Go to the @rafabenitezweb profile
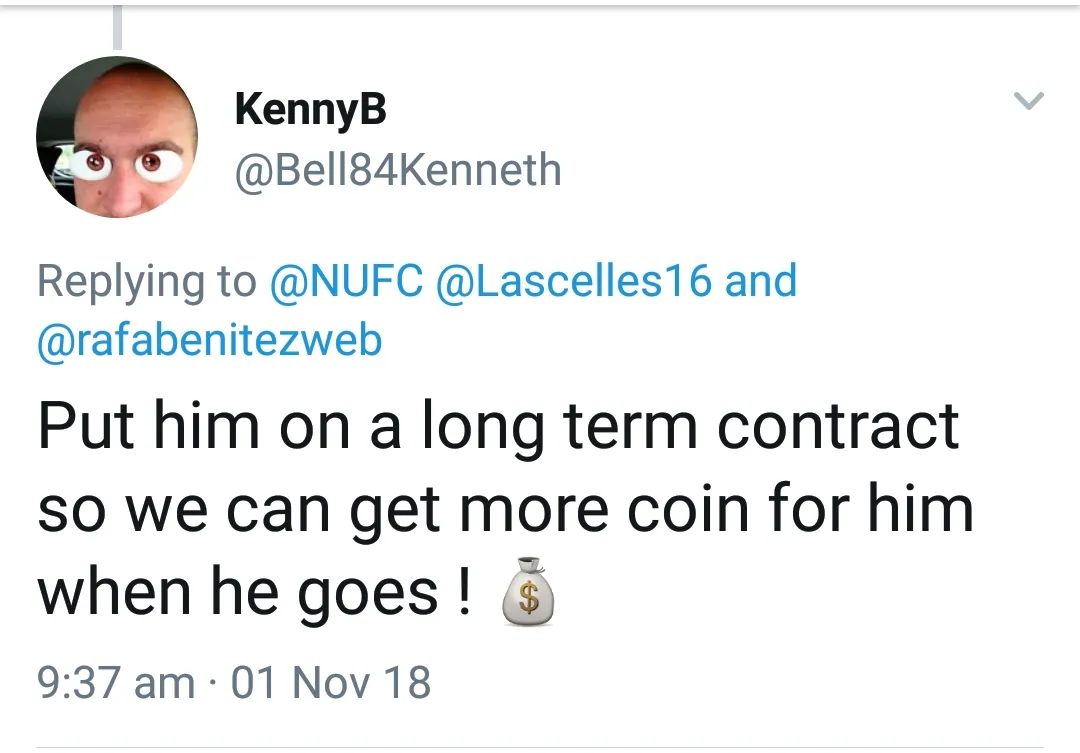 (210, 340)
